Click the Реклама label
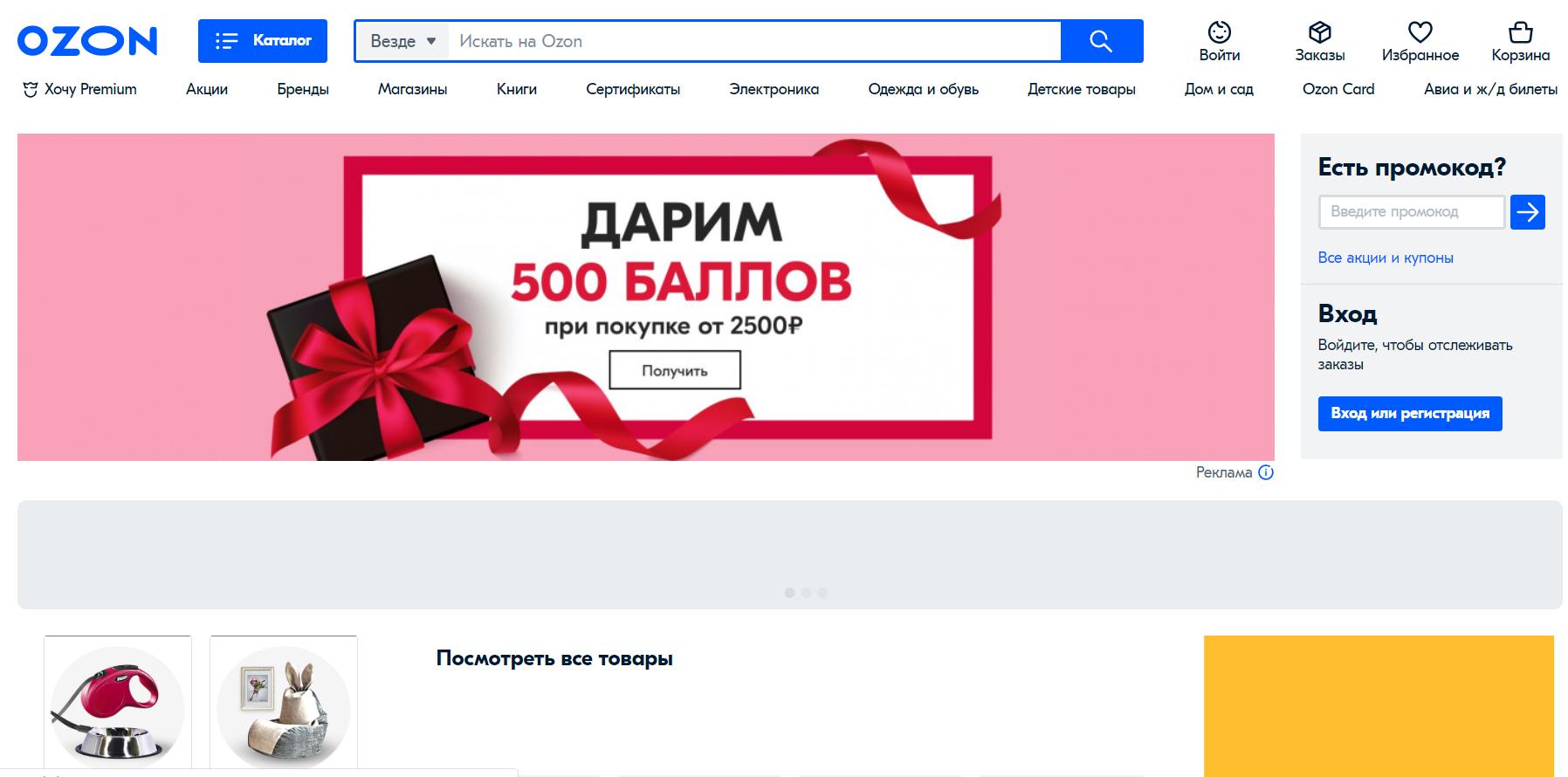The width and height of the screenshot is (1568, 777). (1224, 472)
